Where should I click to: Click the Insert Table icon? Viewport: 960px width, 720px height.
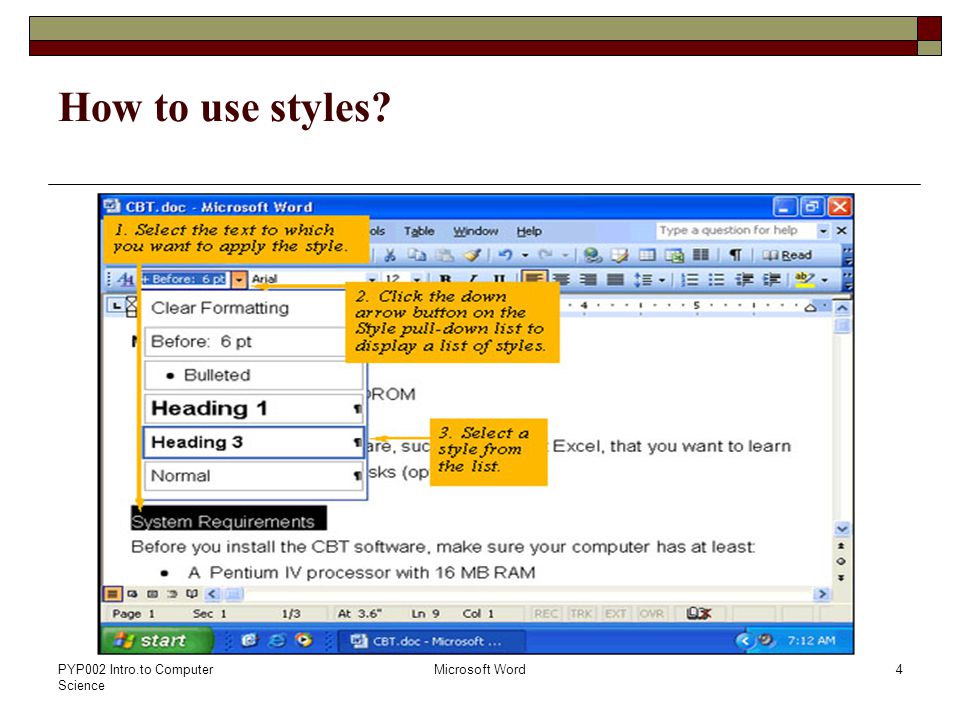click(647, 255)
